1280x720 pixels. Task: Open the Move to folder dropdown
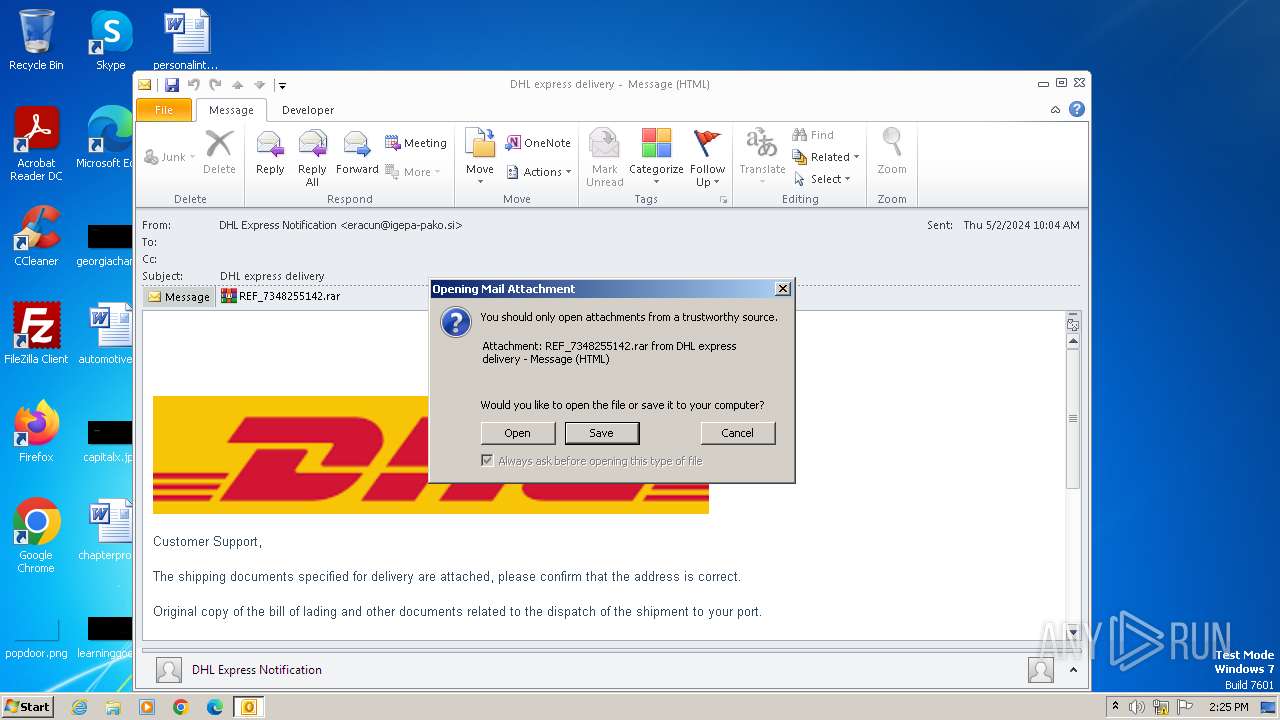[480, 156]
